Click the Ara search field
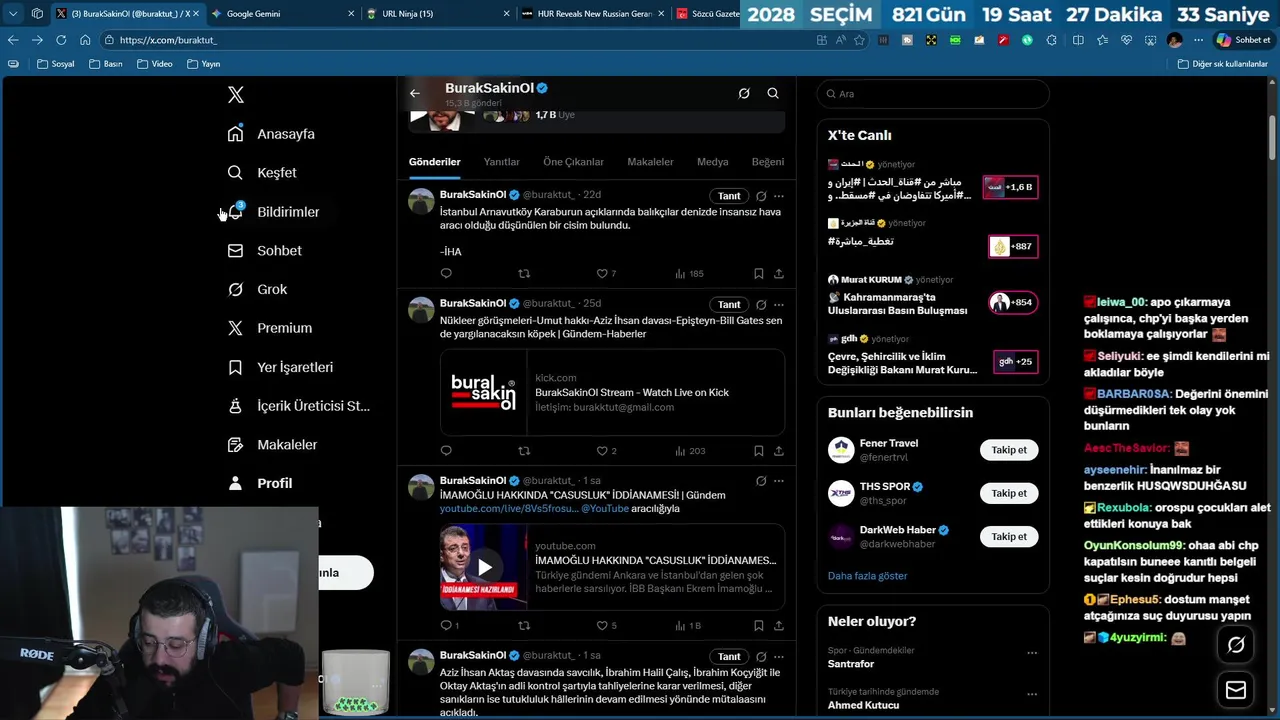 932,94
